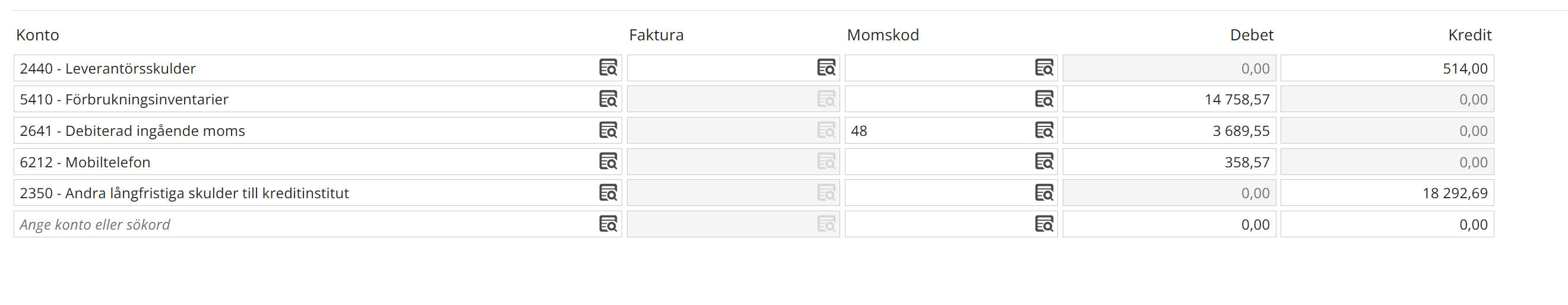Open VAT code lookup for Leverantörsskulder row

1043,68
